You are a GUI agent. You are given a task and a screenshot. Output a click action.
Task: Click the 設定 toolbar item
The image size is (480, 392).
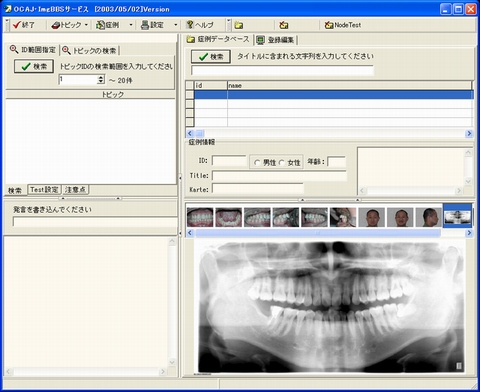tap(152, 25)
